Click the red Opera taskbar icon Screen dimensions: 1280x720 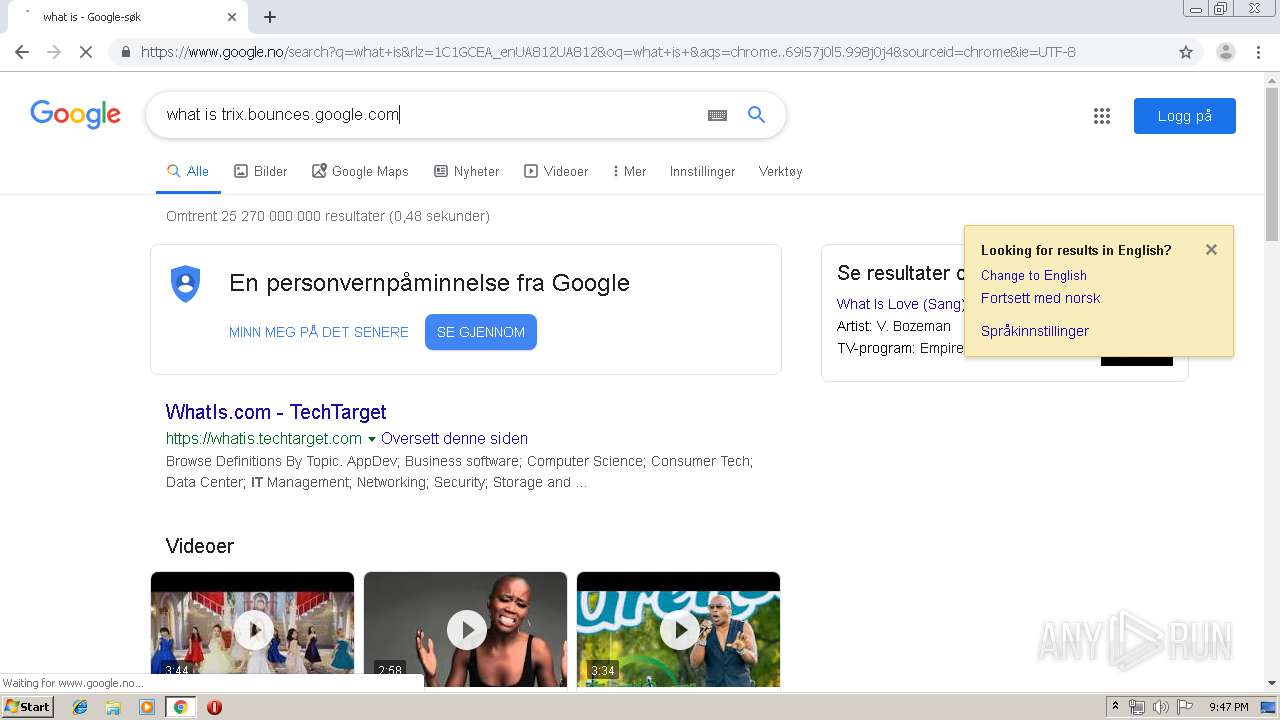click(214, 707)
